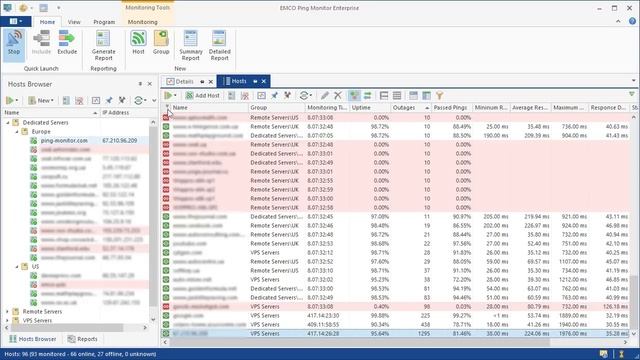Viewport: 640px width, 360px height.
Task: Collapse the ribbon with the chevron
Action: 618,21
